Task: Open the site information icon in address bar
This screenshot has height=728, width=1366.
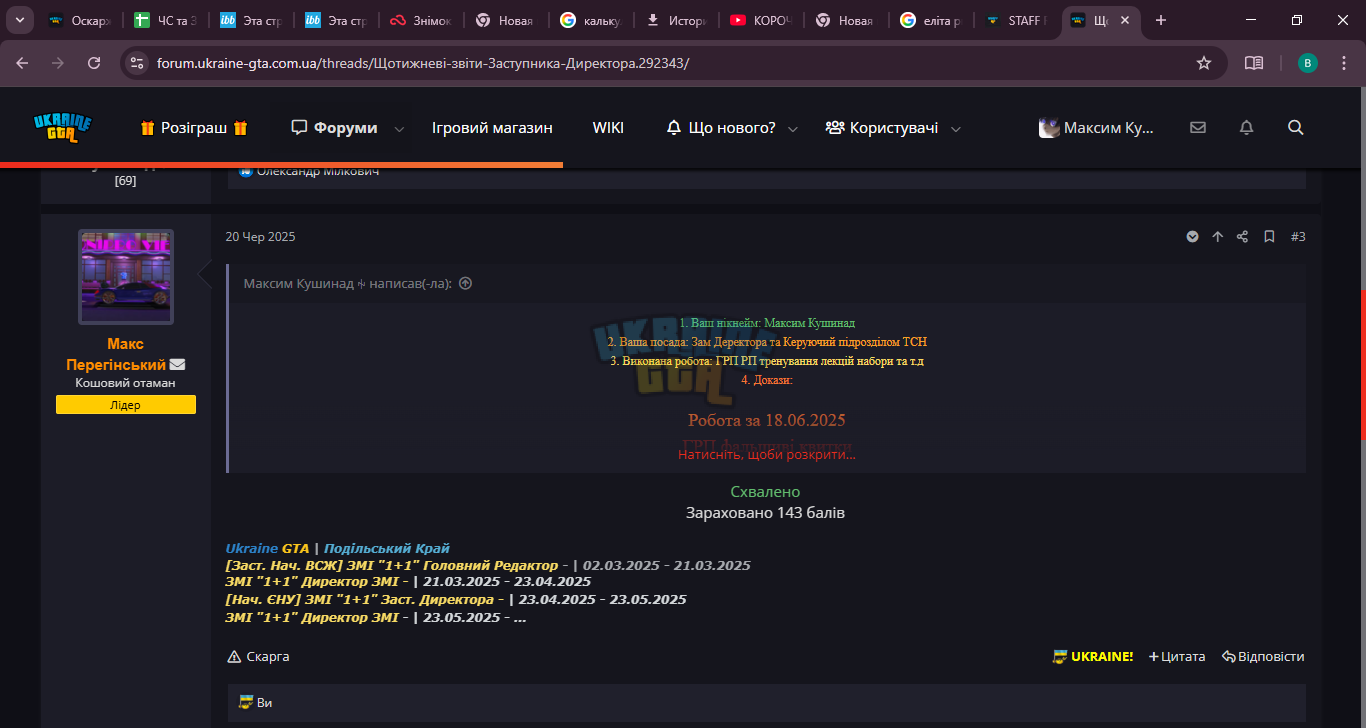Action: coord(137,63)
